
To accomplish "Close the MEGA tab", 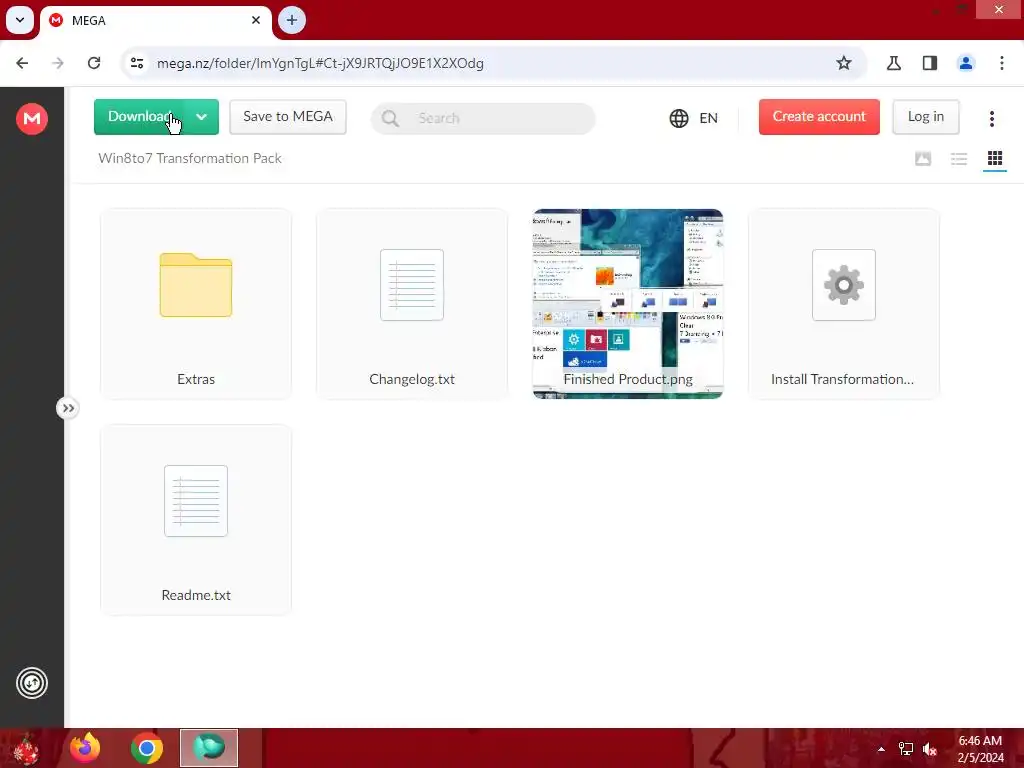I will click(255, 20).
